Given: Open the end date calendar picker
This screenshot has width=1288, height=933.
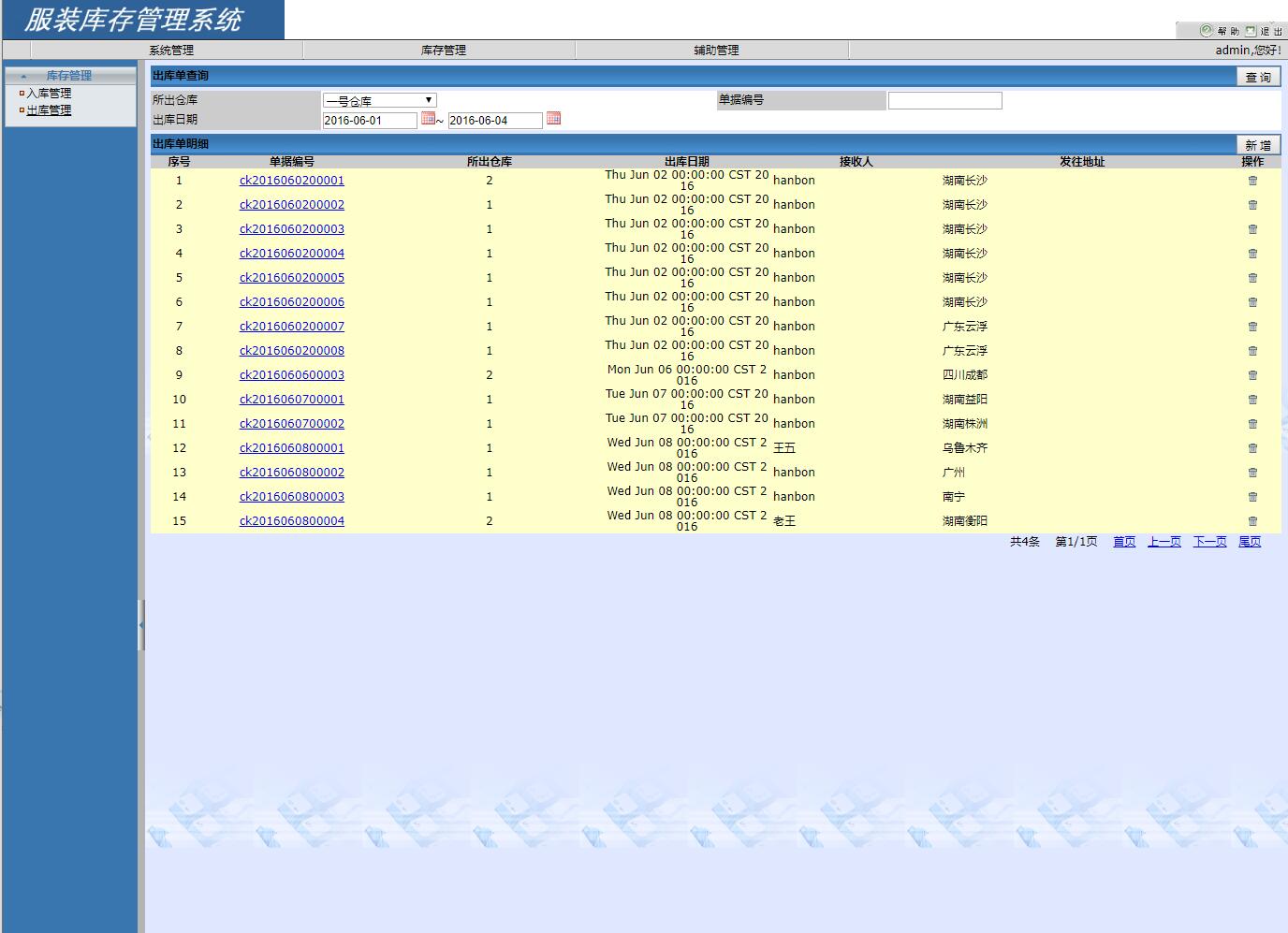Looking at the screenshot, I should tap(553, 119).
